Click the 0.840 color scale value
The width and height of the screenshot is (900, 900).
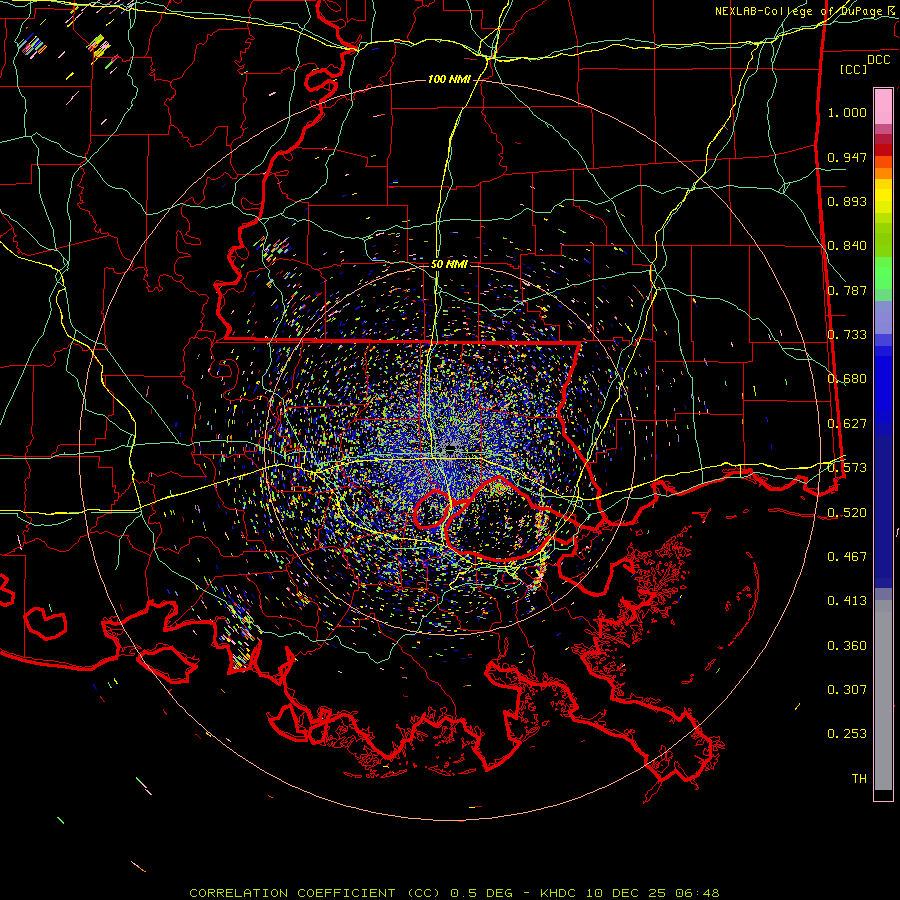[x=847, y=246]
